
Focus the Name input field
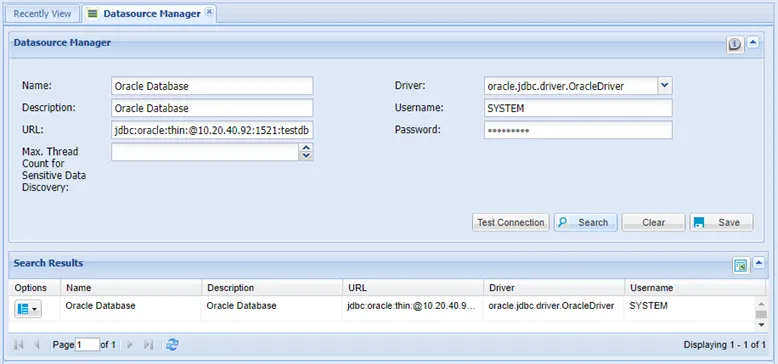pos(212,86)
